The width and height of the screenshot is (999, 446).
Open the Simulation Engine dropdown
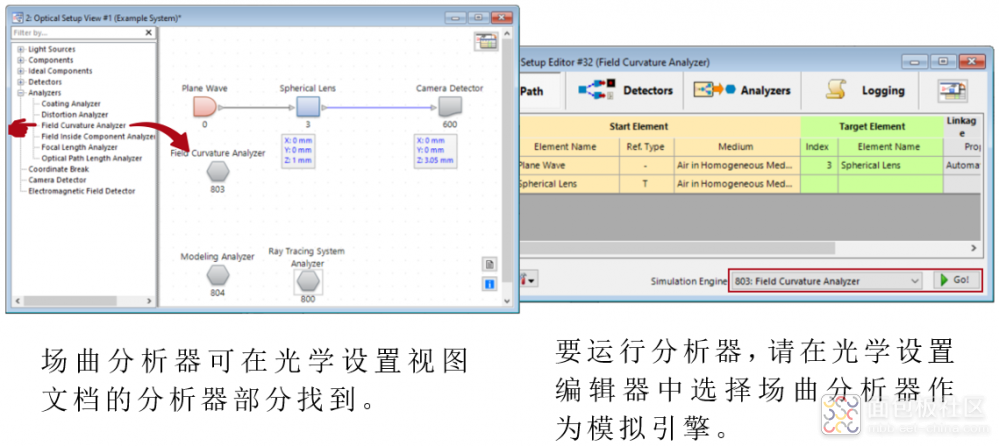[826, 281]
